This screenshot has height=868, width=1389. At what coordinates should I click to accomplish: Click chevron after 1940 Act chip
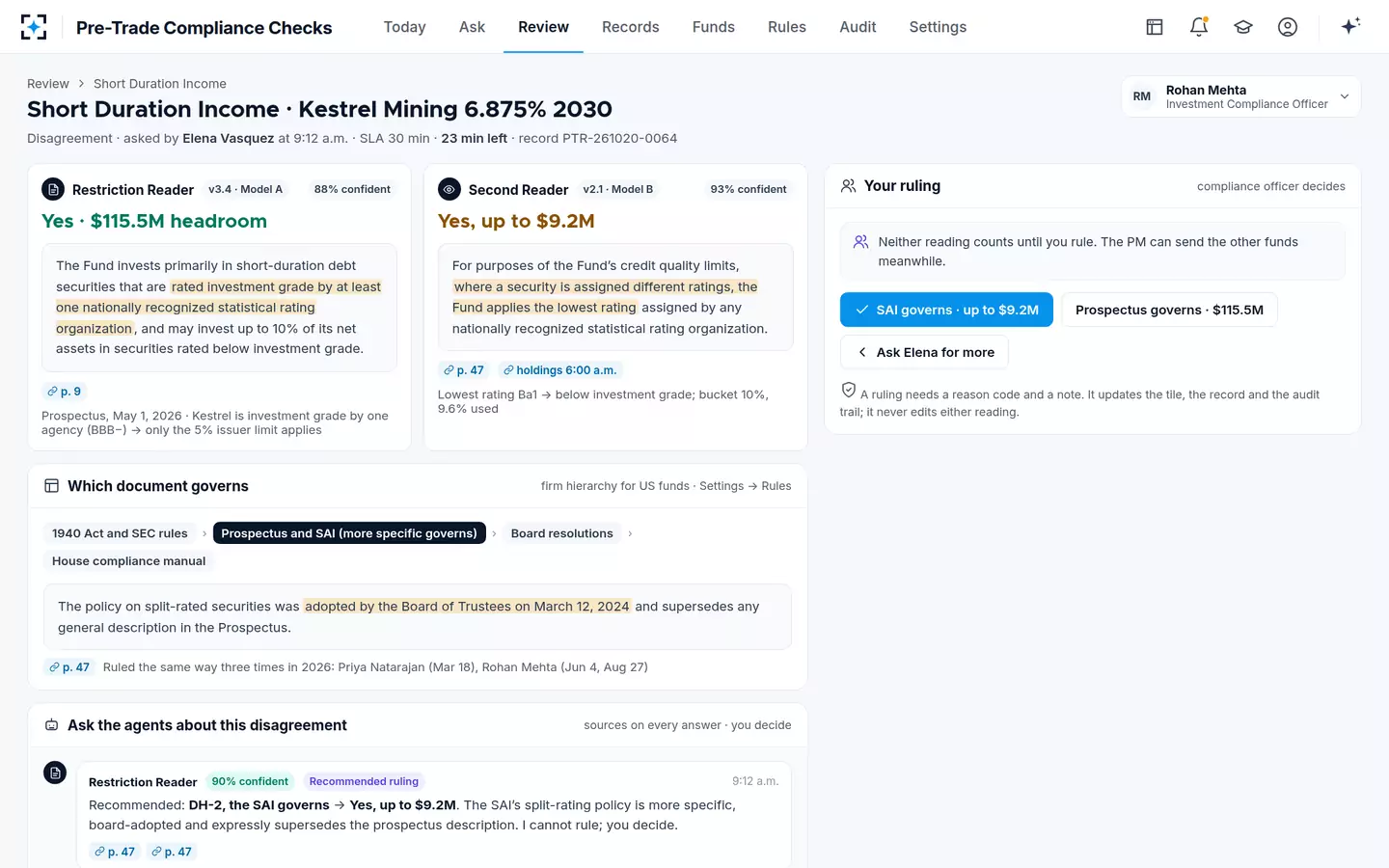point(204,533)
